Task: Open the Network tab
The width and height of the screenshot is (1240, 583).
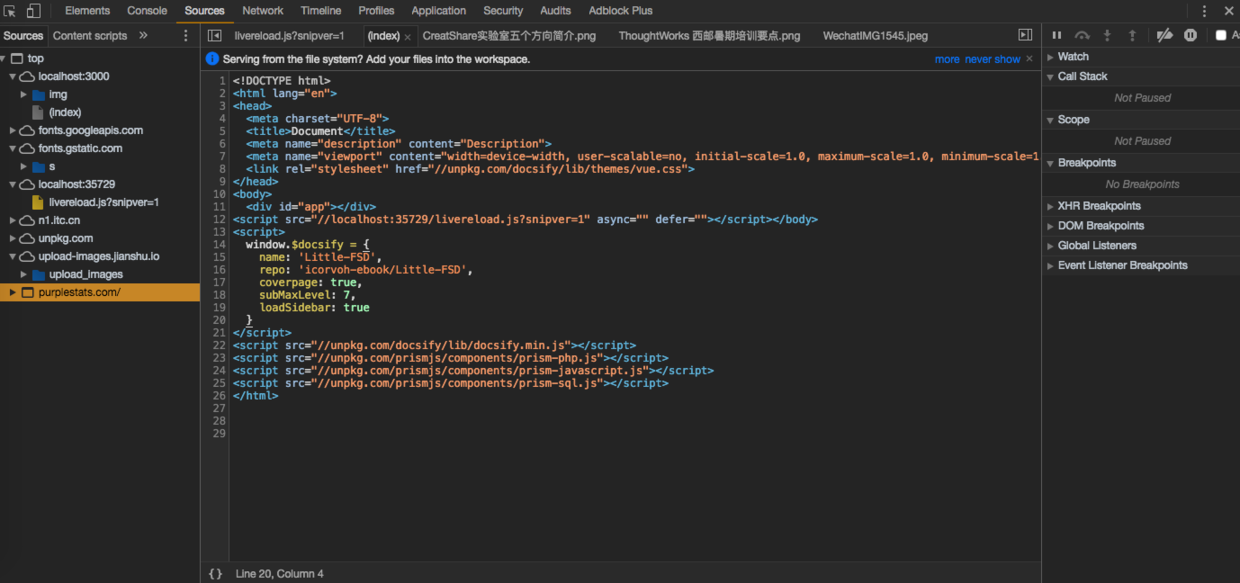Action: (263, 11)
